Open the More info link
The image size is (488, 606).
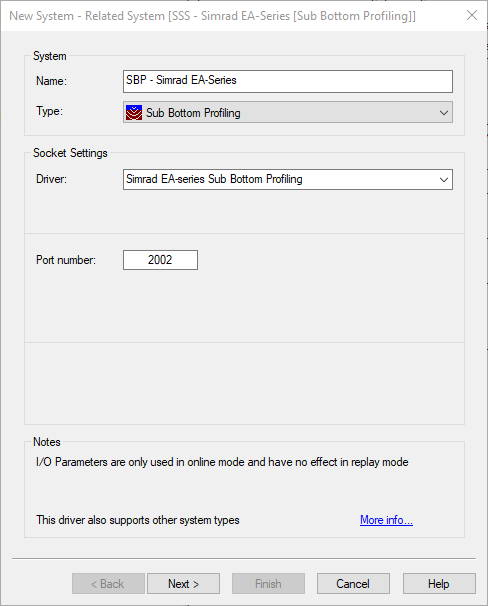click(x=386, y=520)
